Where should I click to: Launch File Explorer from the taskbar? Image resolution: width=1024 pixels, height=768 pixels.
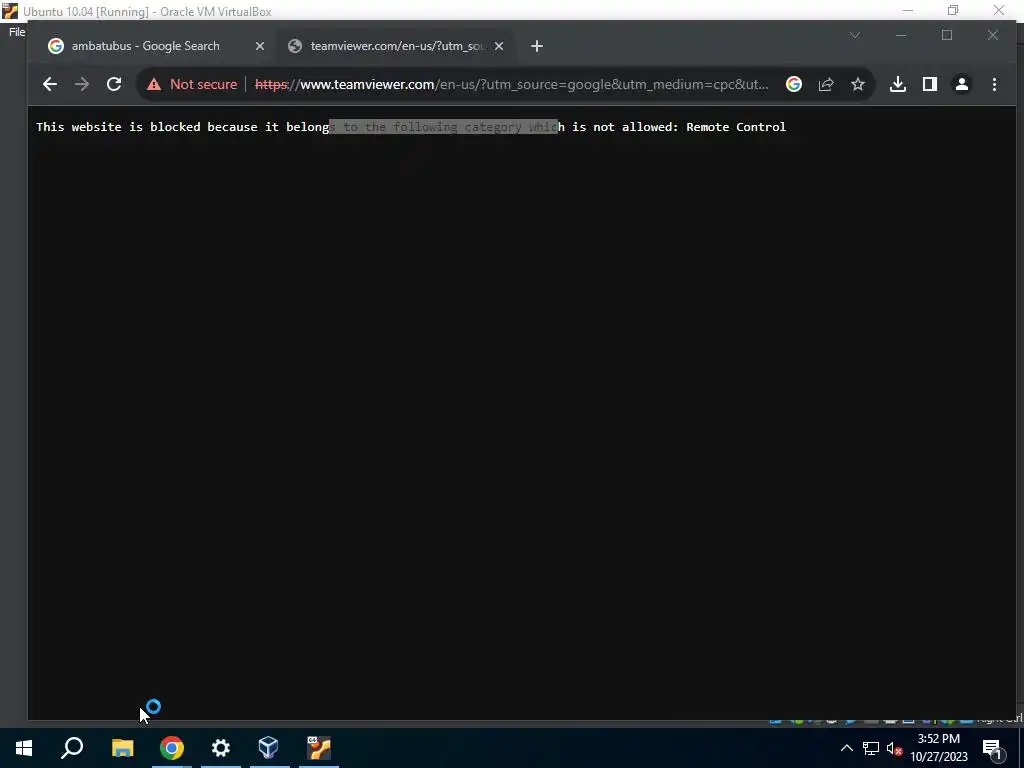[123, 748]
